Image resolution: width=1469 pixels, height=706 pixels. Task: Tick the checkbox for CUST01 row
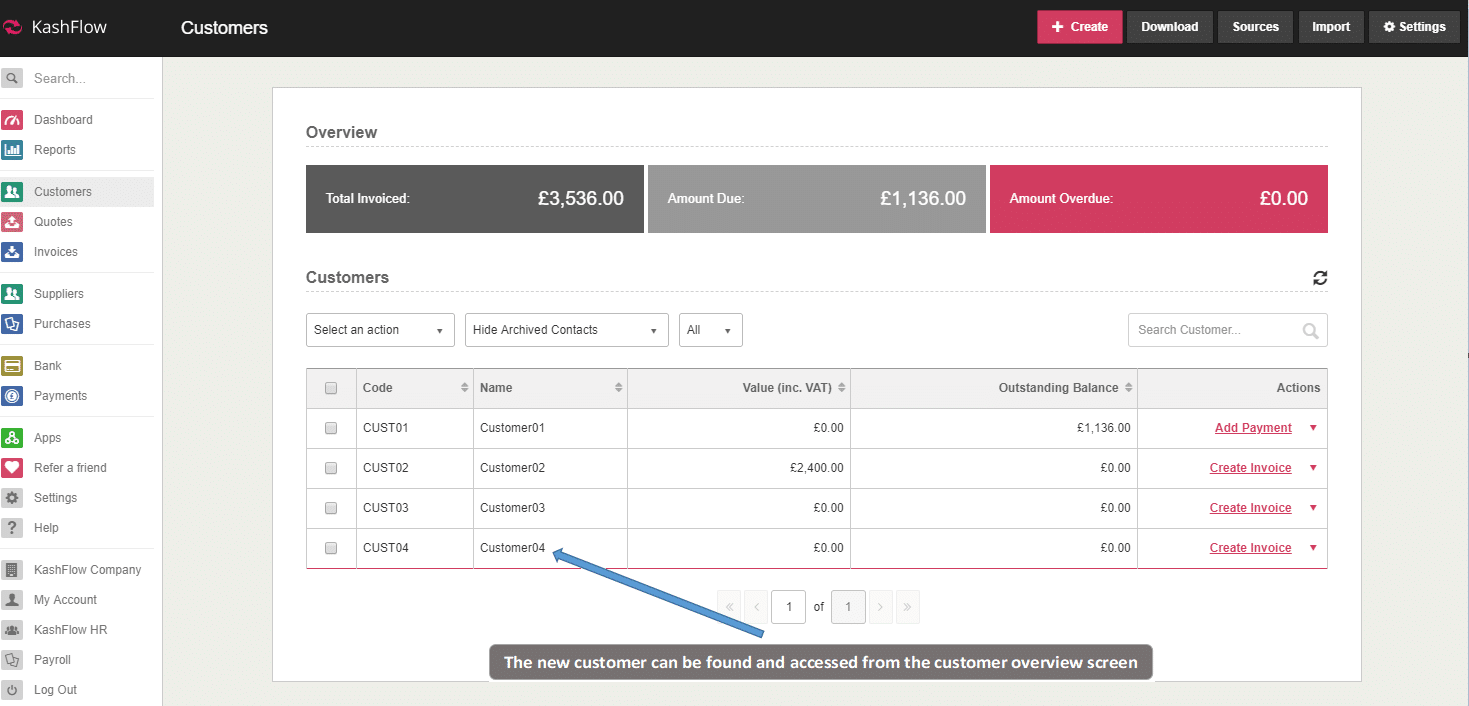[x=331, y=428]
